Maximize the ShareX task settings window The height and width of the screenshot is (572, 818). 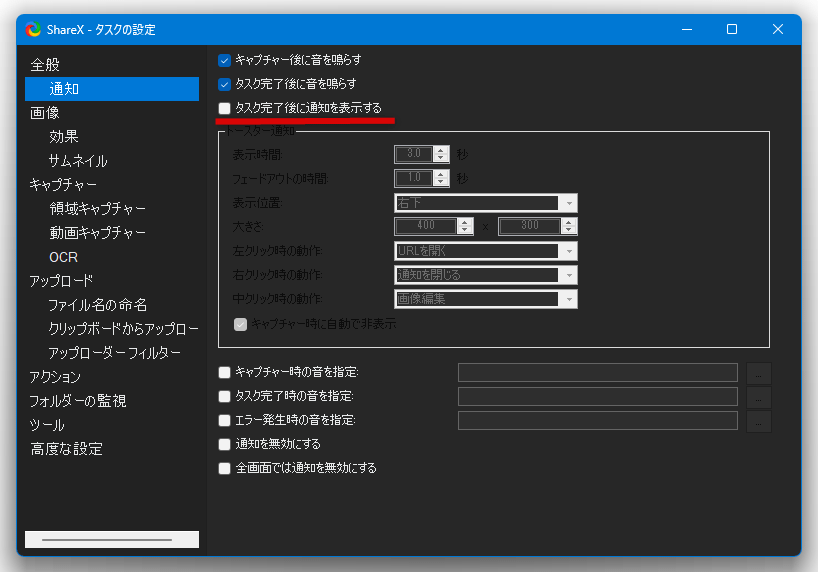pos(732,30)
